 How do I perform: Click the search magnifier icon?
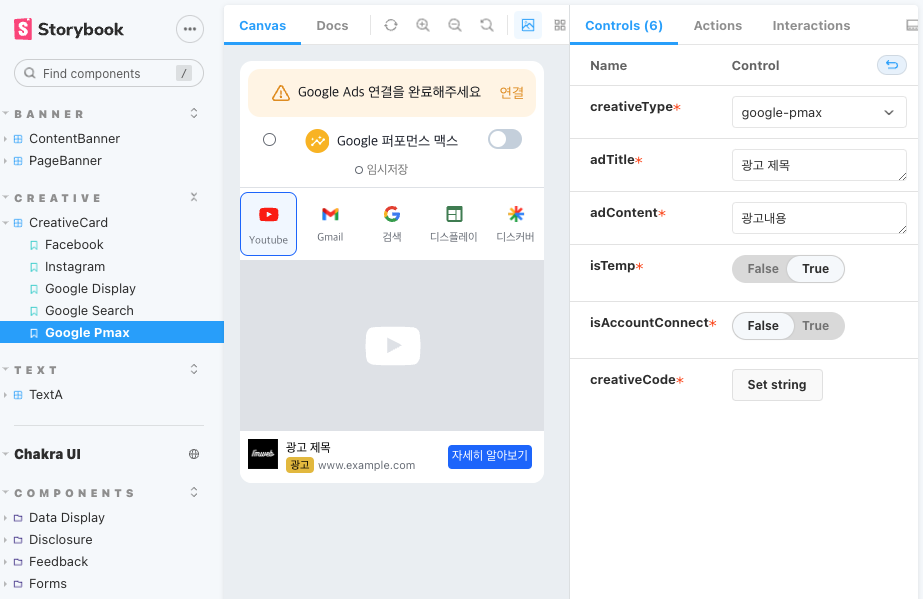pyautogui.click(x=29, y=73)
